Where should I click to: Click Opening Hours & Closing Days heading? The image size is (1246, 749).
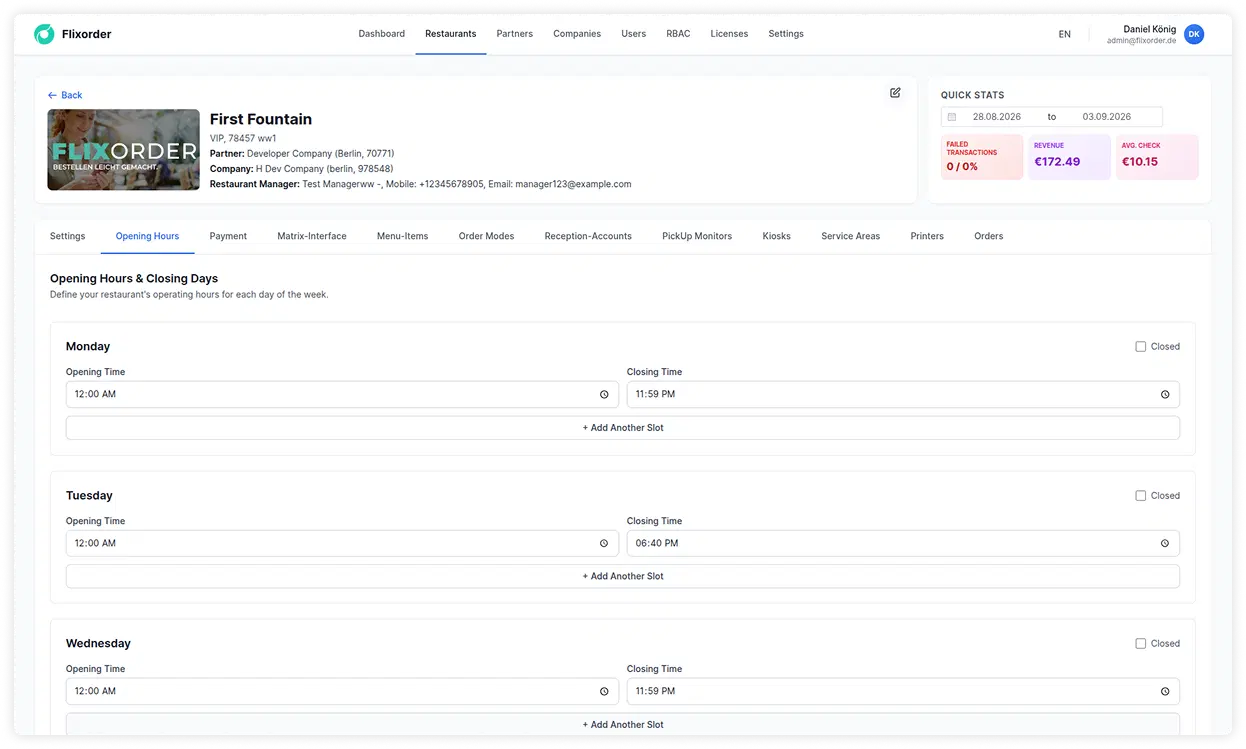[134, 279]
